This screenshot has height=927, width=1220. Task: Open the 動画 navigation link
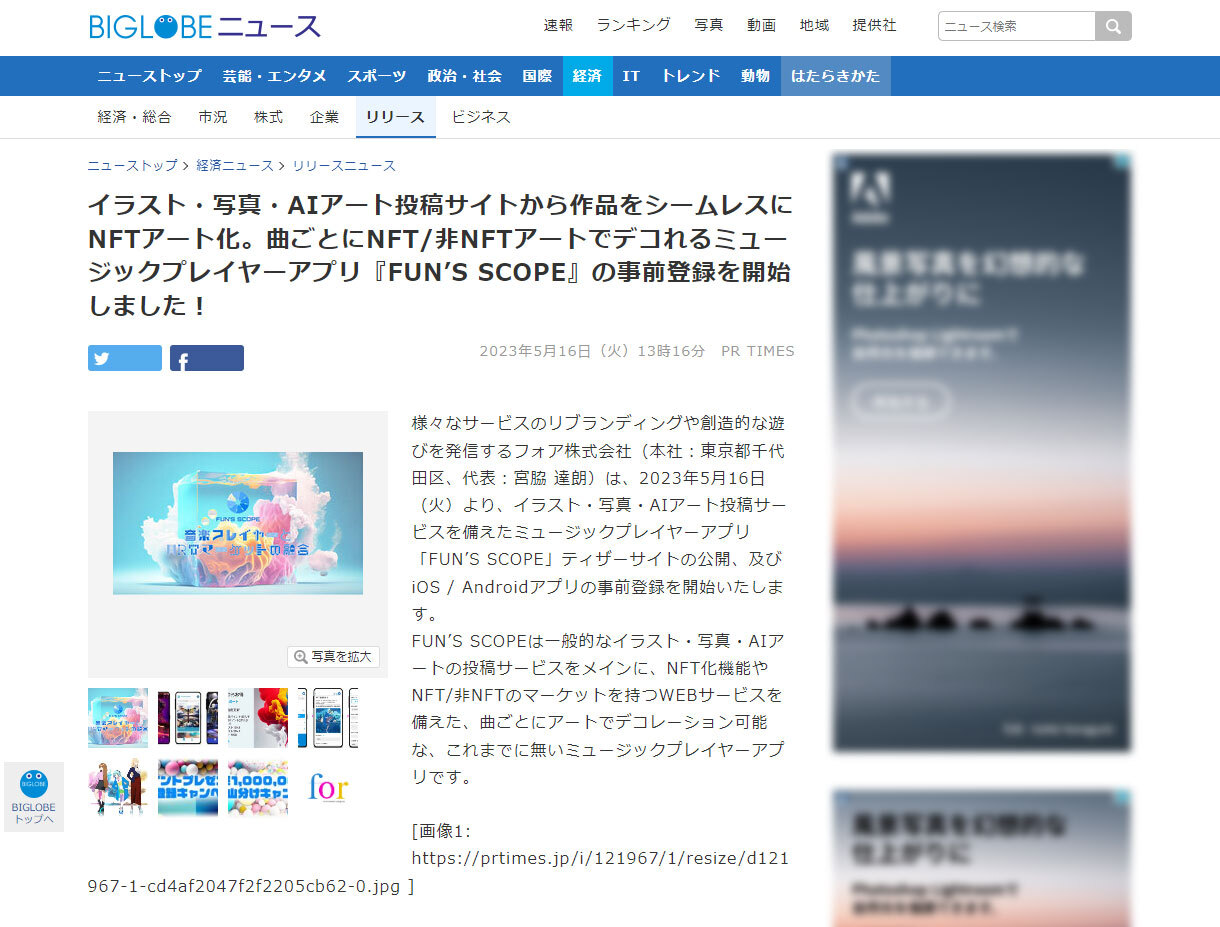point(761,25)
